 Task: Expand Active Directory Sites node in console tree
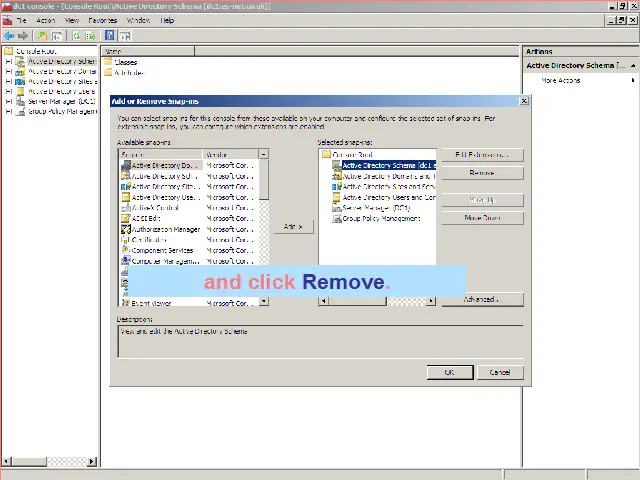[9, 82]
